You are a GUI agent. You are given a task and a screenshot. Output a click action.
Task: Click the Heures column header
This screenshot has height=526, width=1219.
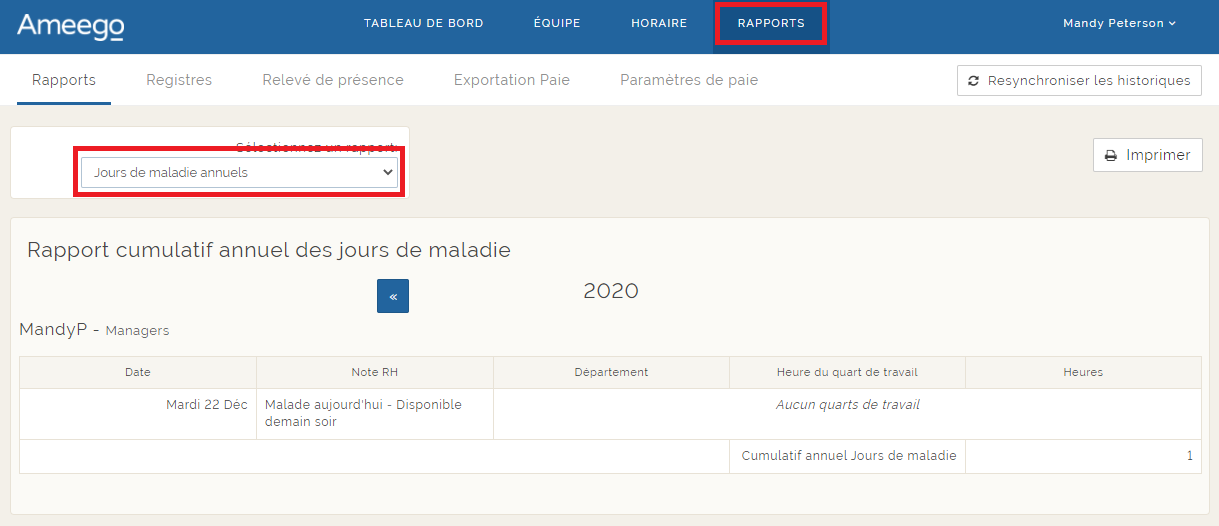[1083, 372]
